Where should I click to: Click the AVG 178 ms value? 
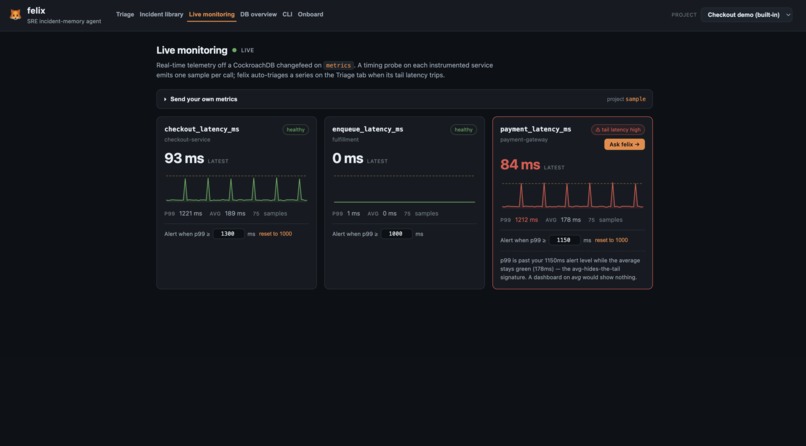571,219
